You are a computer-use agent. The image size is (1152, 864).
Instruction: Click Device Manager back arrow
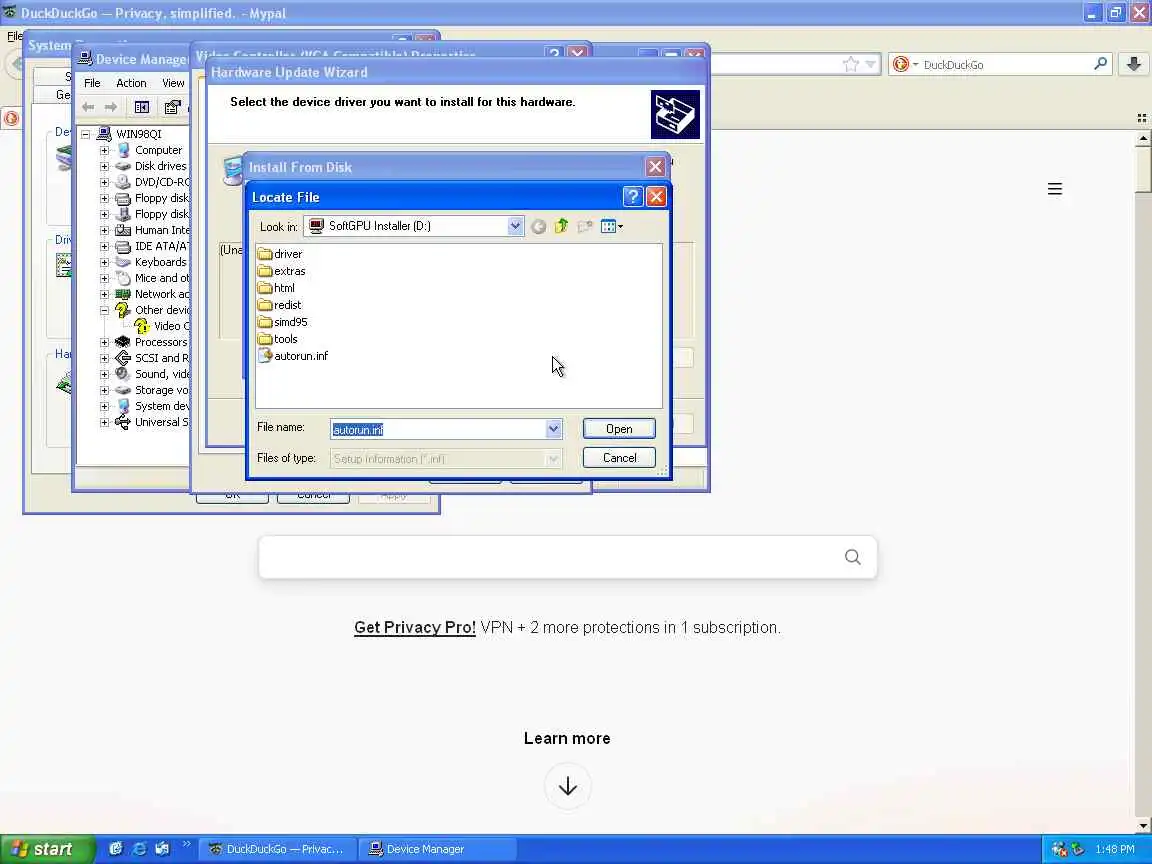click(x=88, y=107)
